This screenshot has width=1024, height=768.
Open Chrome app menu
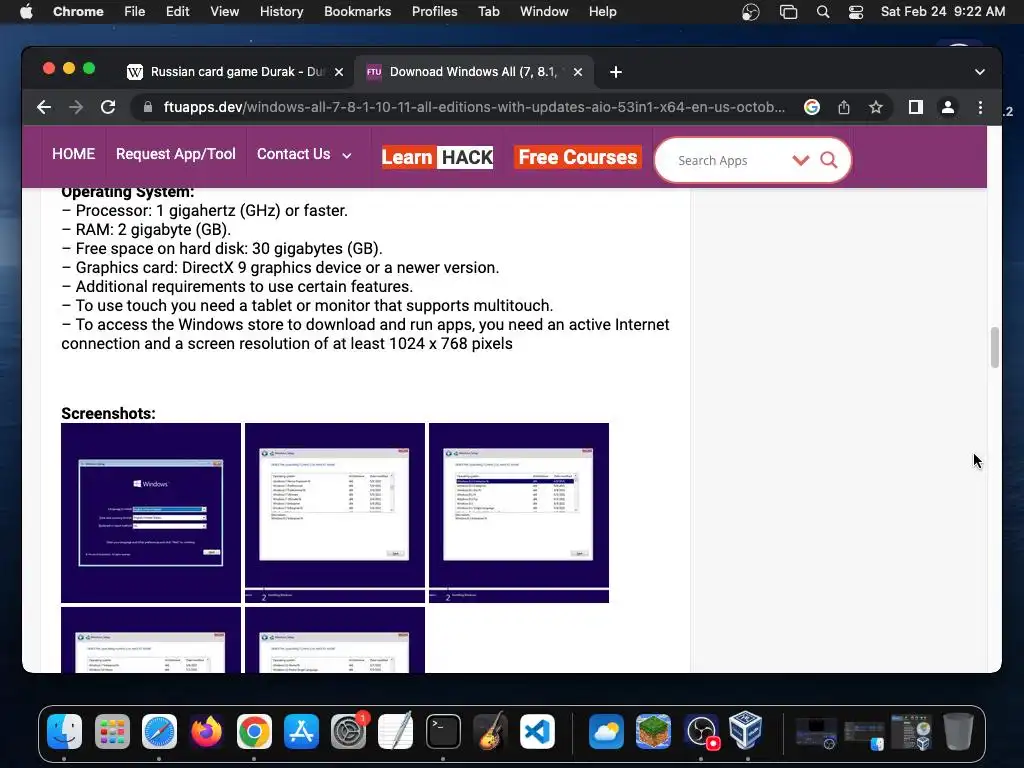(x=78, y=12)
